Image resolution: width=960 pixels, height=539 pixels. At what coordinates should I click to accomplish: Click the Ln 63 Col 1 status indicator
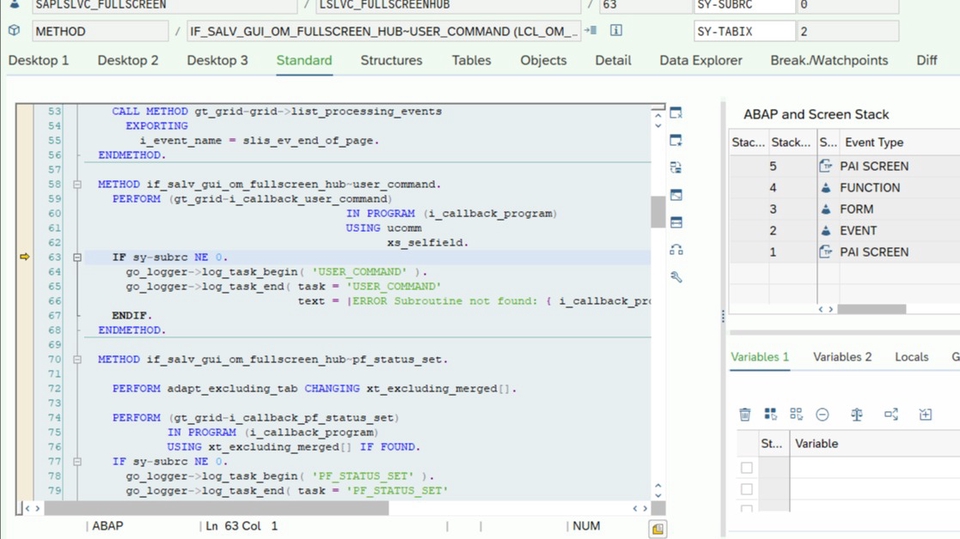[x=242, y=526]
